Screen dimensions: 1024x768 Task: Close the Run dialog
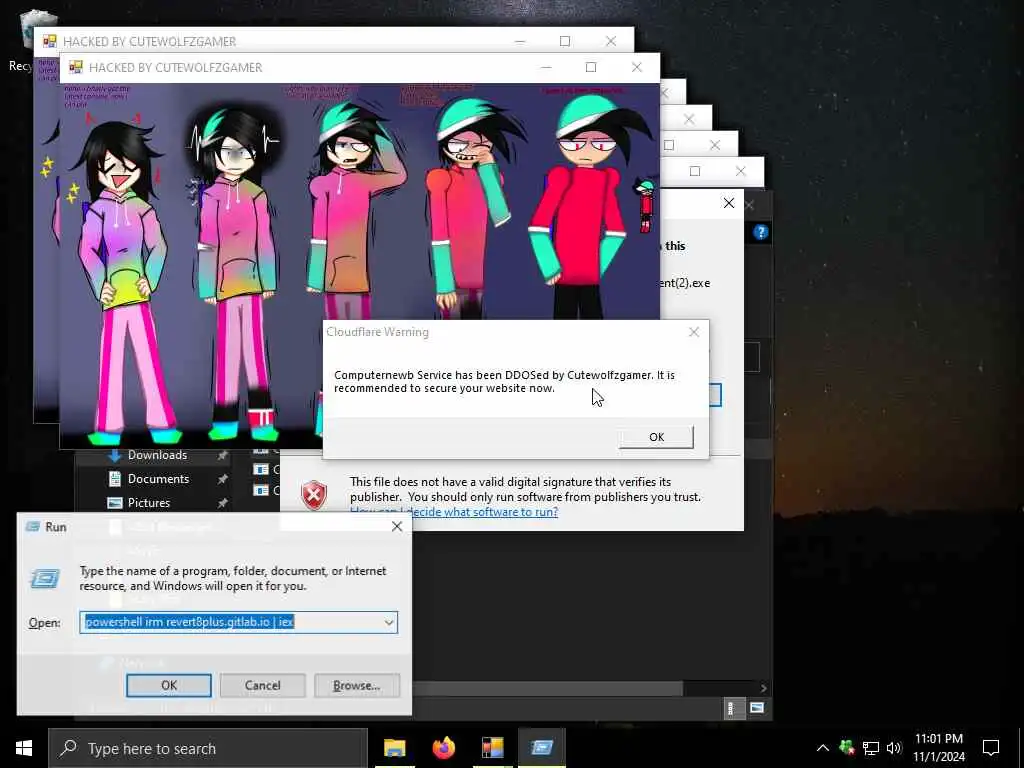click(x=396, y=526)
